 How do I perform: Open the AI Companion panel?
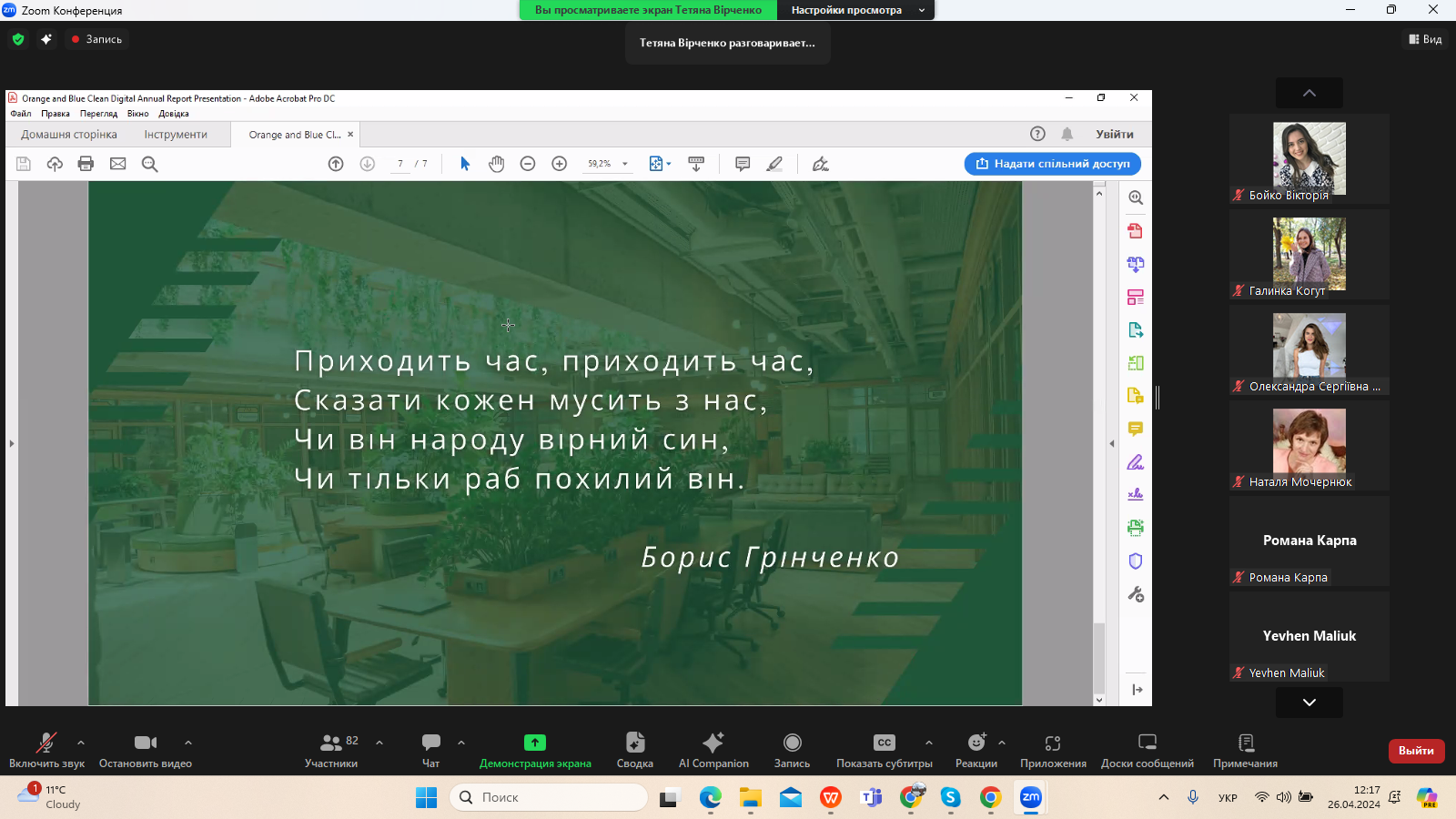pos(713,750)
